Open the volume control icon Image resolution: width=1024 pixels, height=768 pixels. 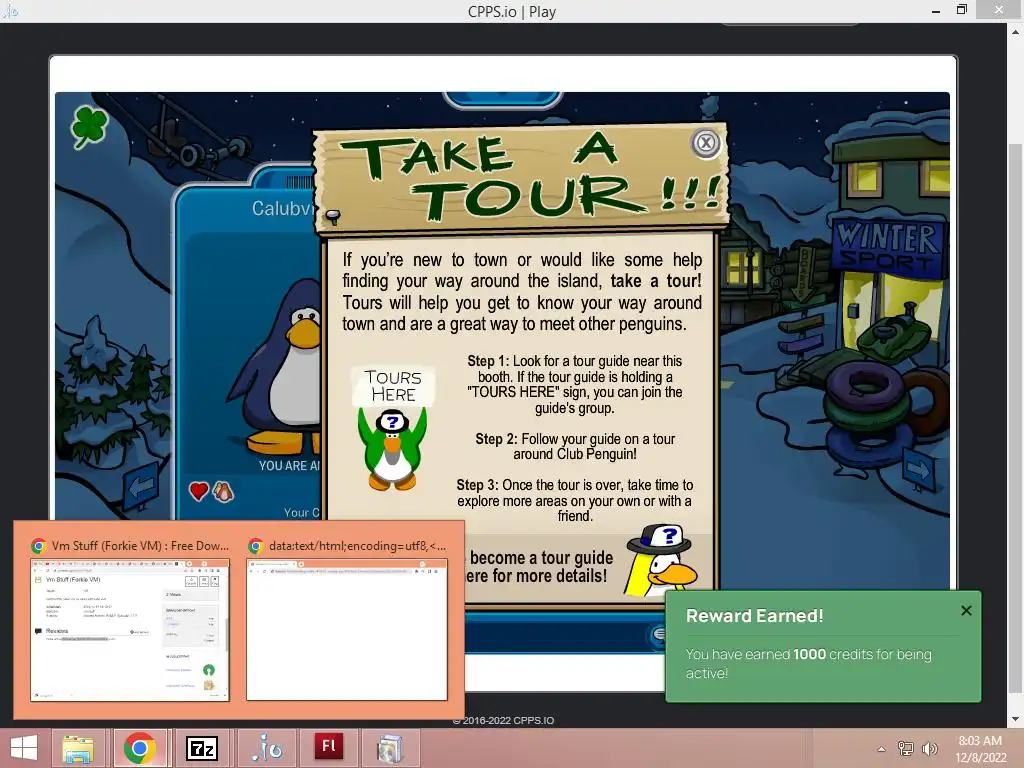[929, 748]
